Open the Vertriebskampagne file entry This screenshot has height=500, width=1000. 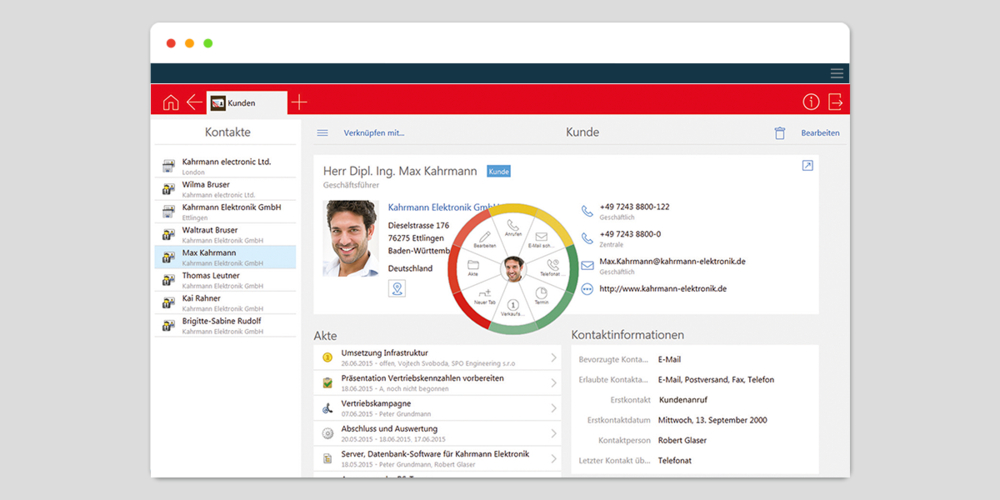438,408
